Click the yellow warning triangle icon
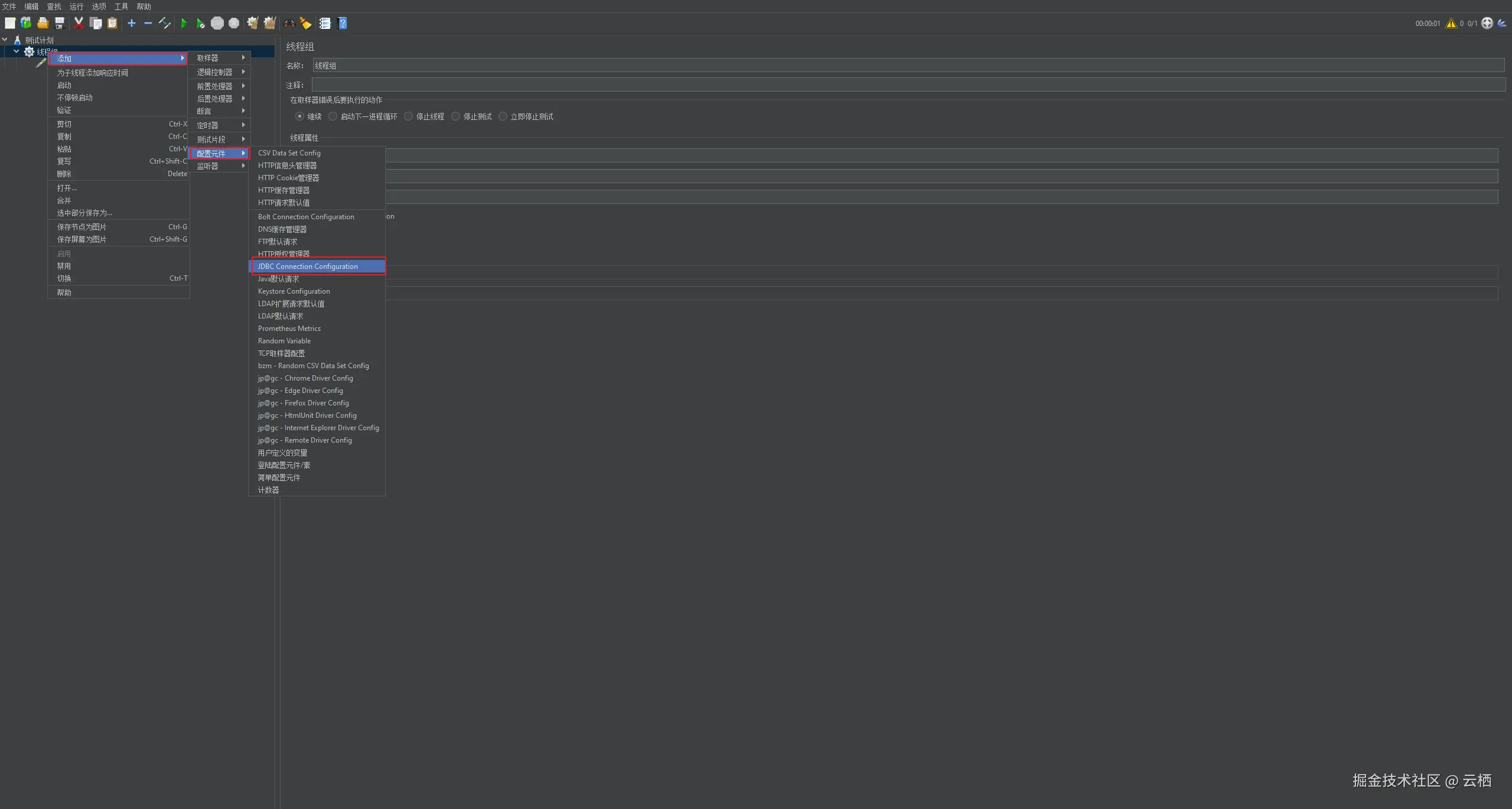The image size is (1512, 809). click(1451, 24)
